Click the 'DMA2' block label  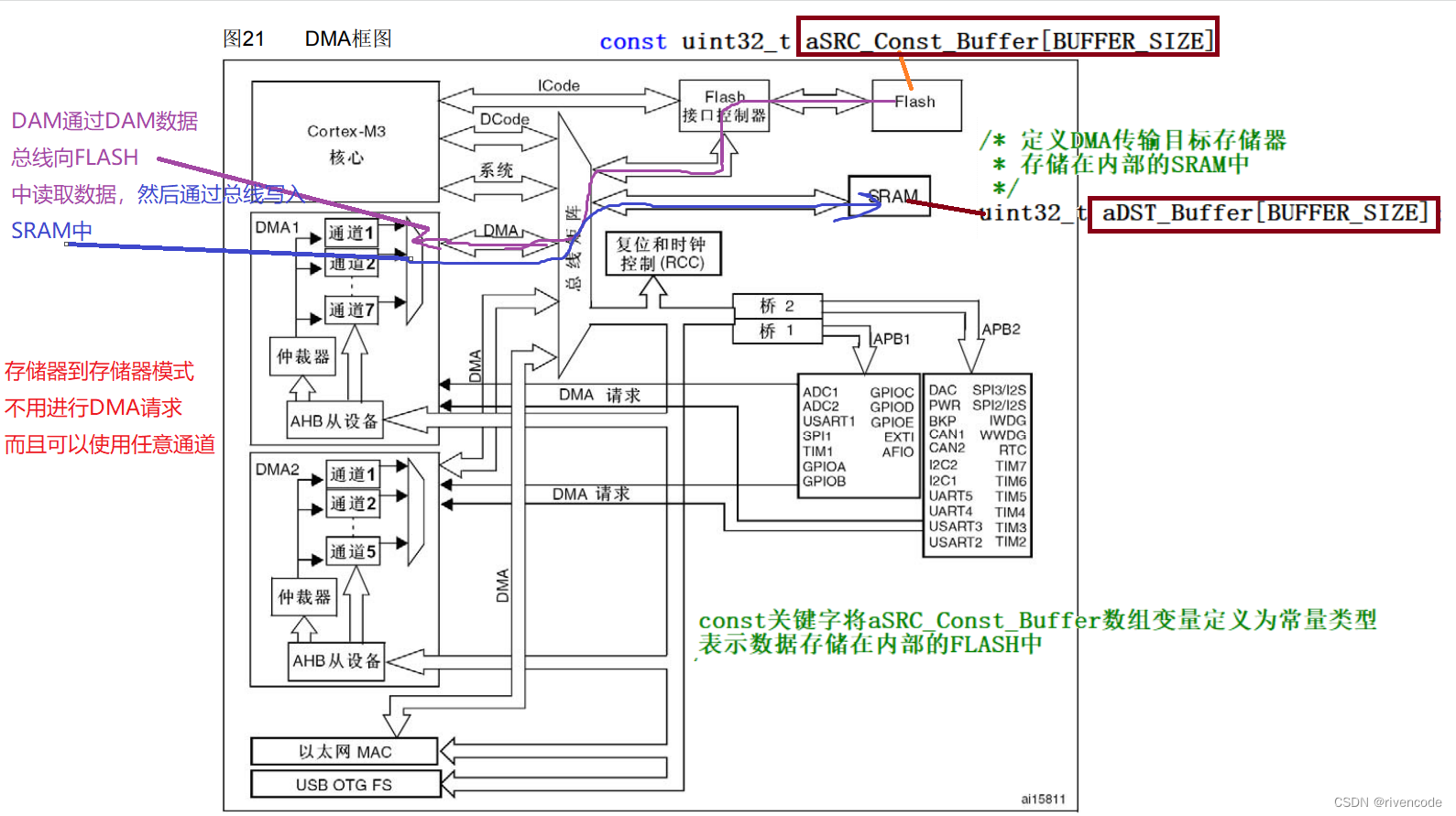tap(278, 469)
